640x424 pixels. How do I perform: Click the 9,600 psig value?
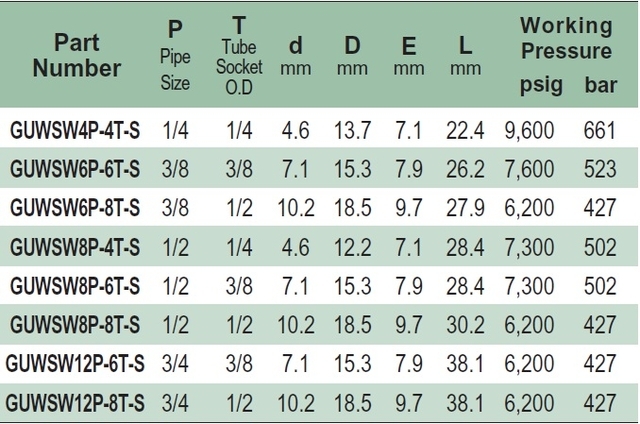(529, 131)
